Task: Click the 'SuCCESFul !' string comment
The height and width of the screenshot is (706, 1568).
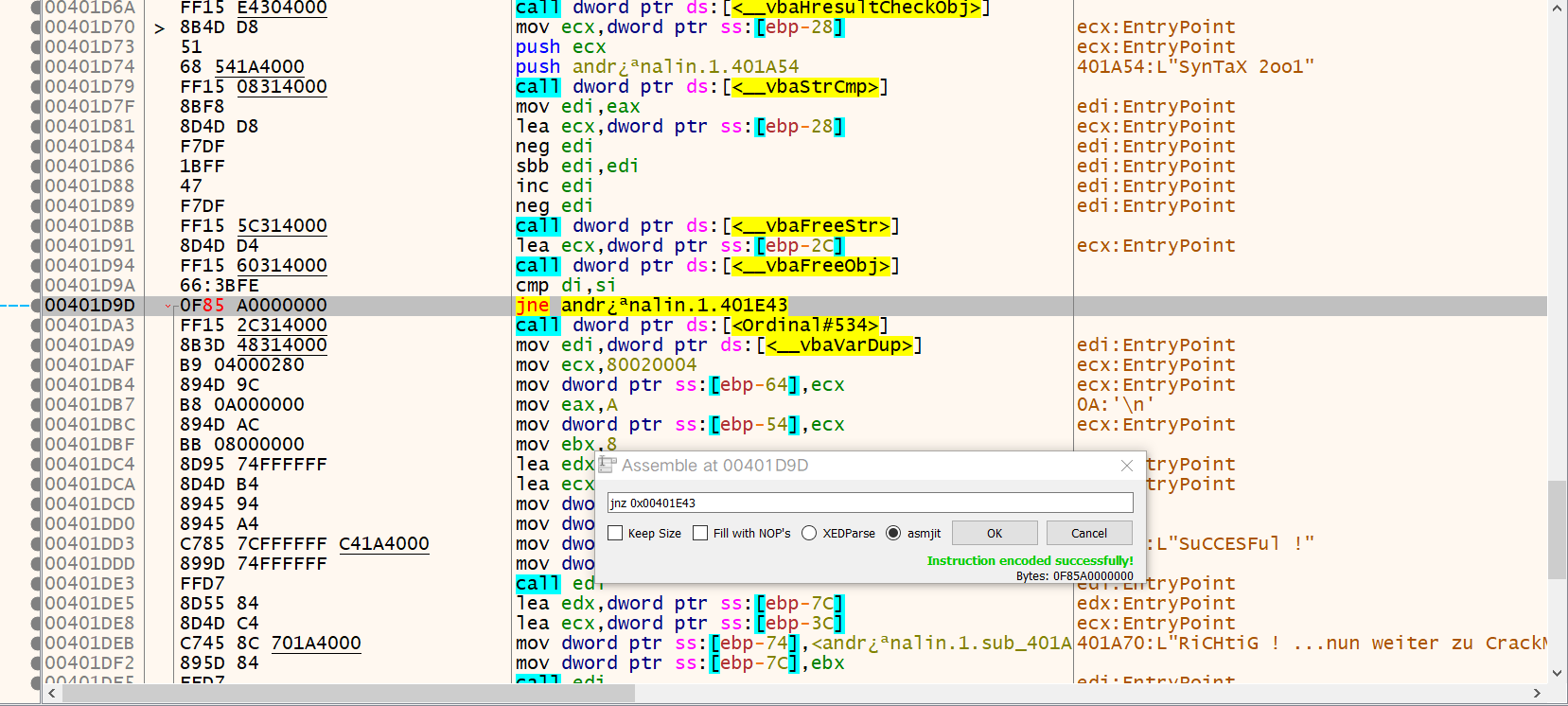Action: point(1231,544)
